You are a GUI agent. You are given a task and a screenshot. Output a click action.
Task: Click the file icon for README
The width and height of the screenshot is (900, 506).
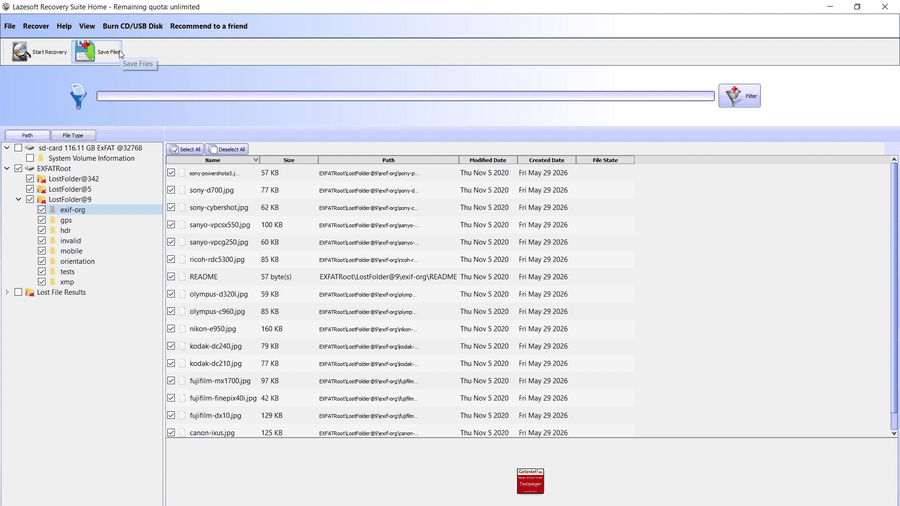coord(183,277)
